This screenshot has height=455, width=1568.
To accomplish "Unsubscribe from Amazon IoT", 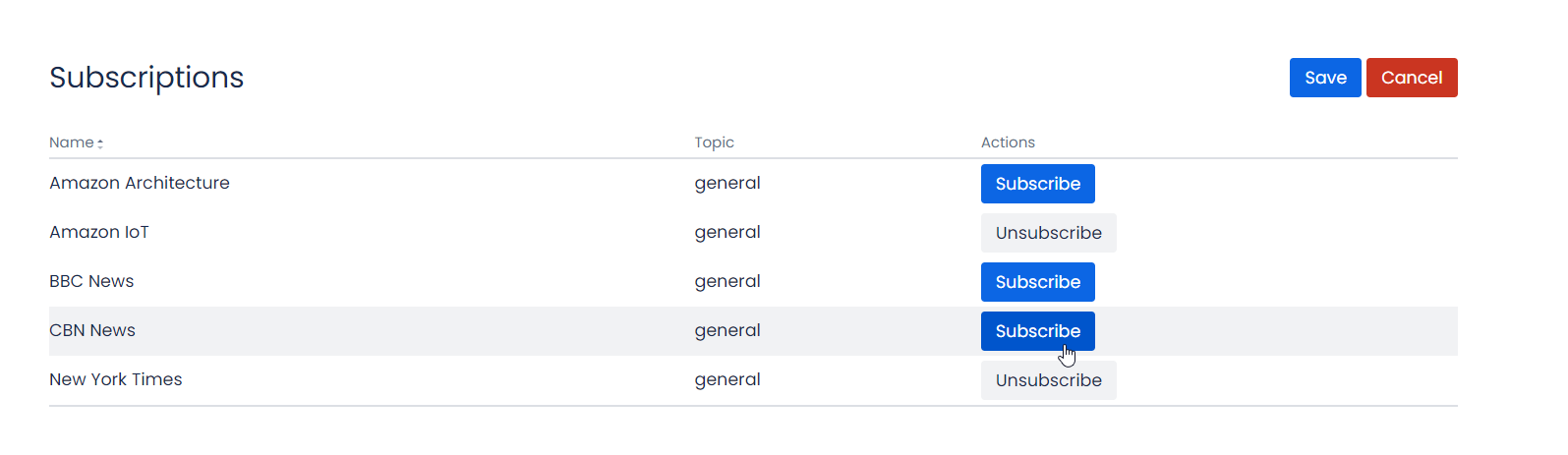I will (x=1048, y=233).
